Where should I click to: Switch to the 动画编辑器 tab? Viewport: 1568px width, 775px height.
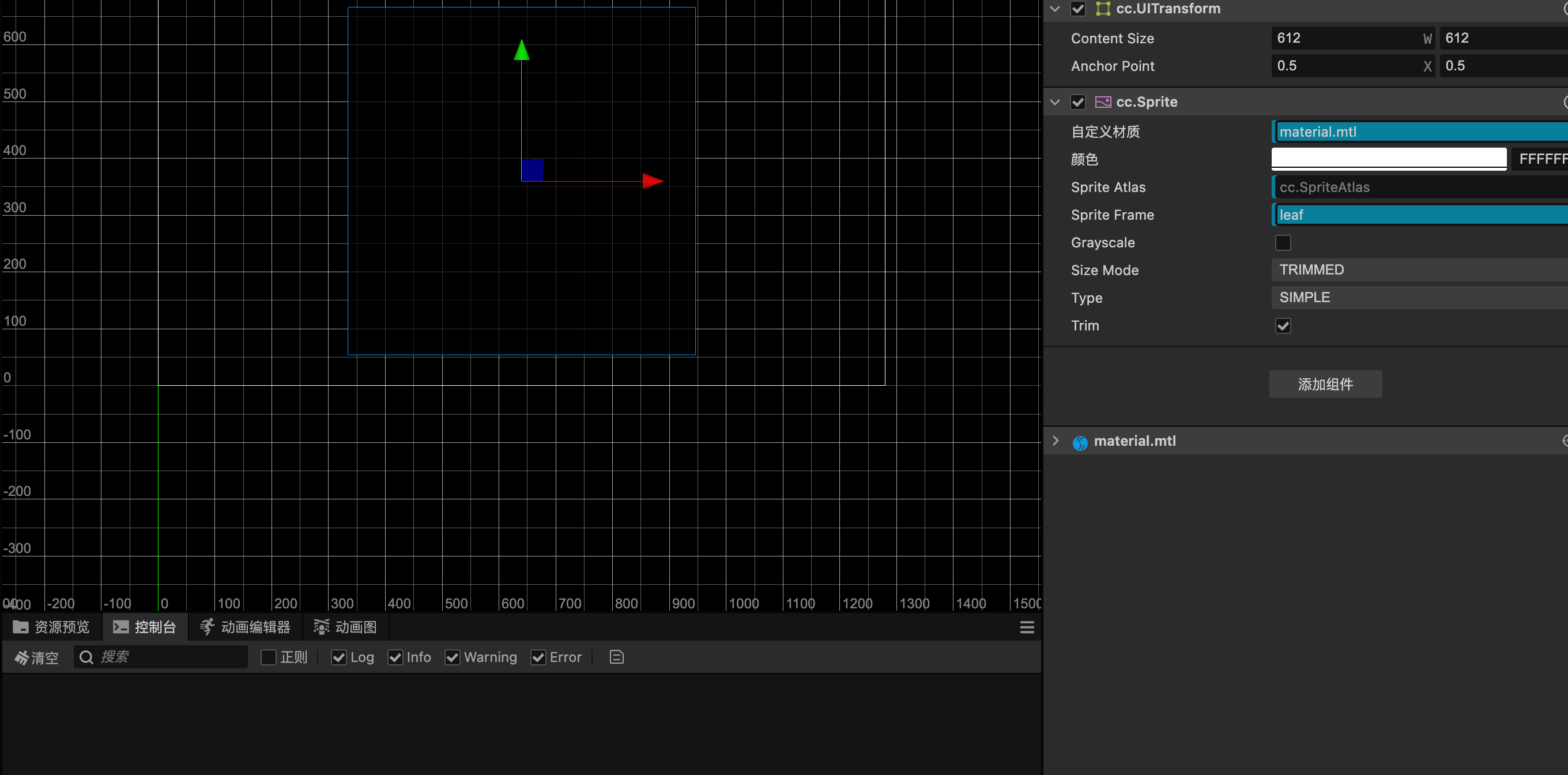point(246,627)
